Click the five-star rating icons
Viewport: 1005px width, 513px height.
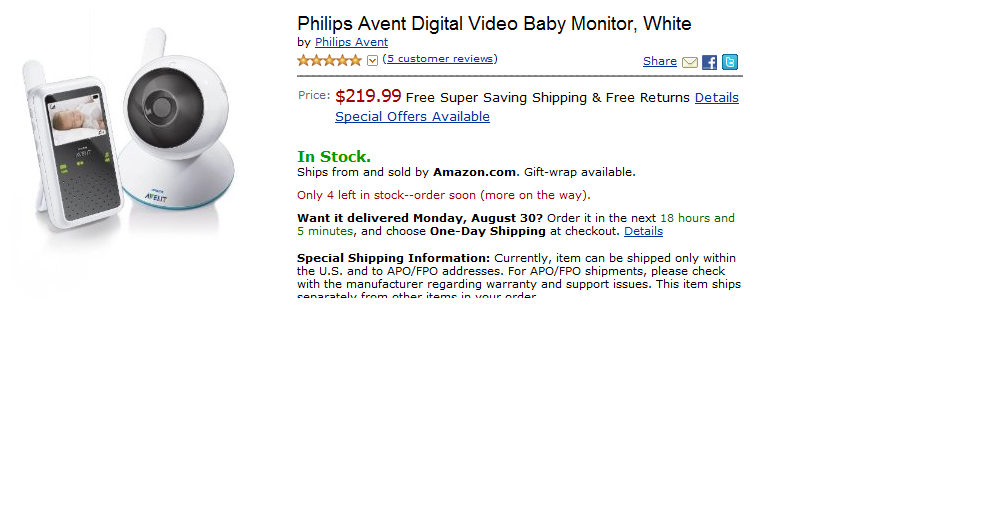(329, 60)
